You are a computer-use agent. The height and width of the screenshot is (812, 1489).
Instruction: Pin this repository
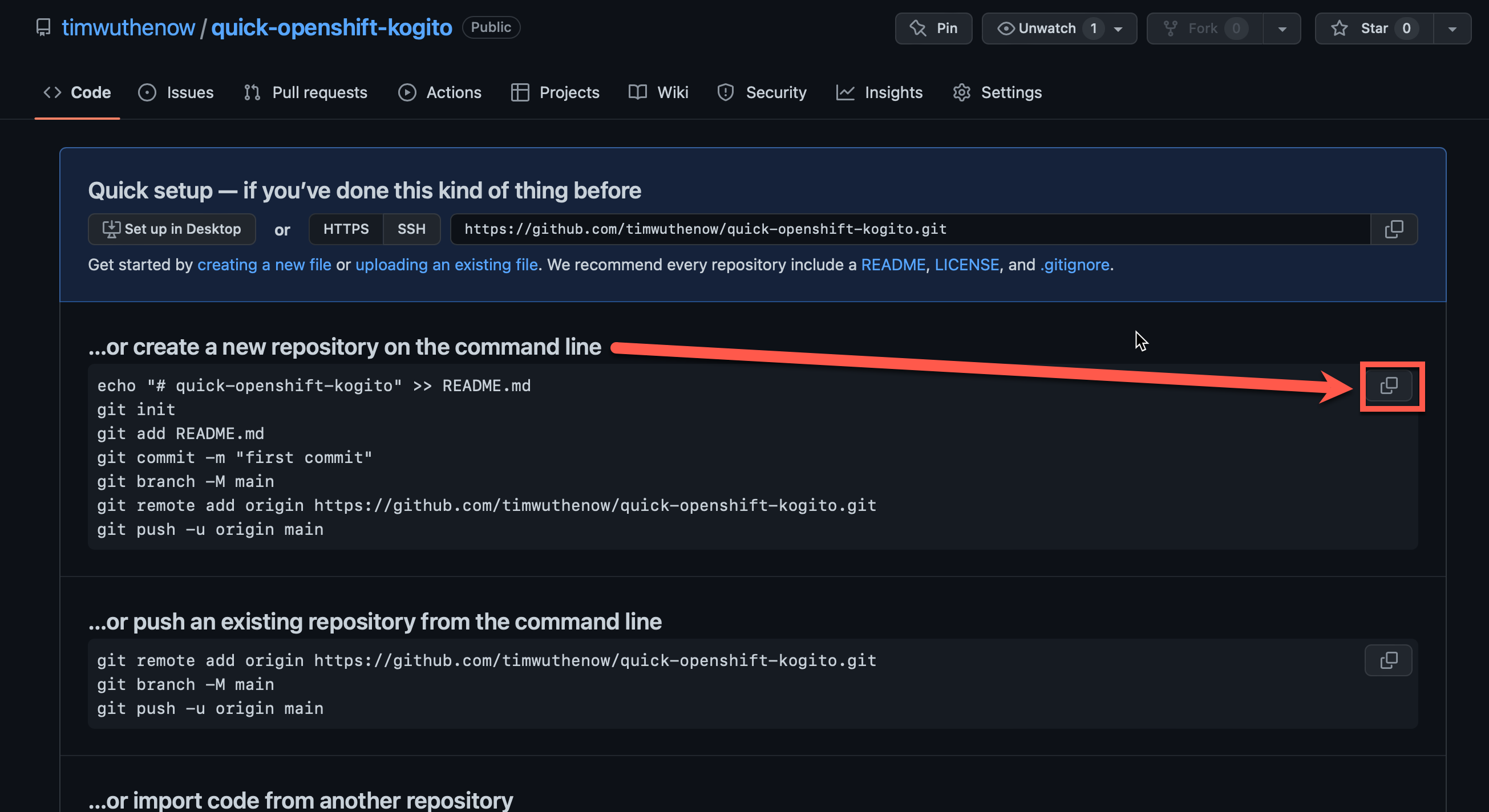point(933,29)
